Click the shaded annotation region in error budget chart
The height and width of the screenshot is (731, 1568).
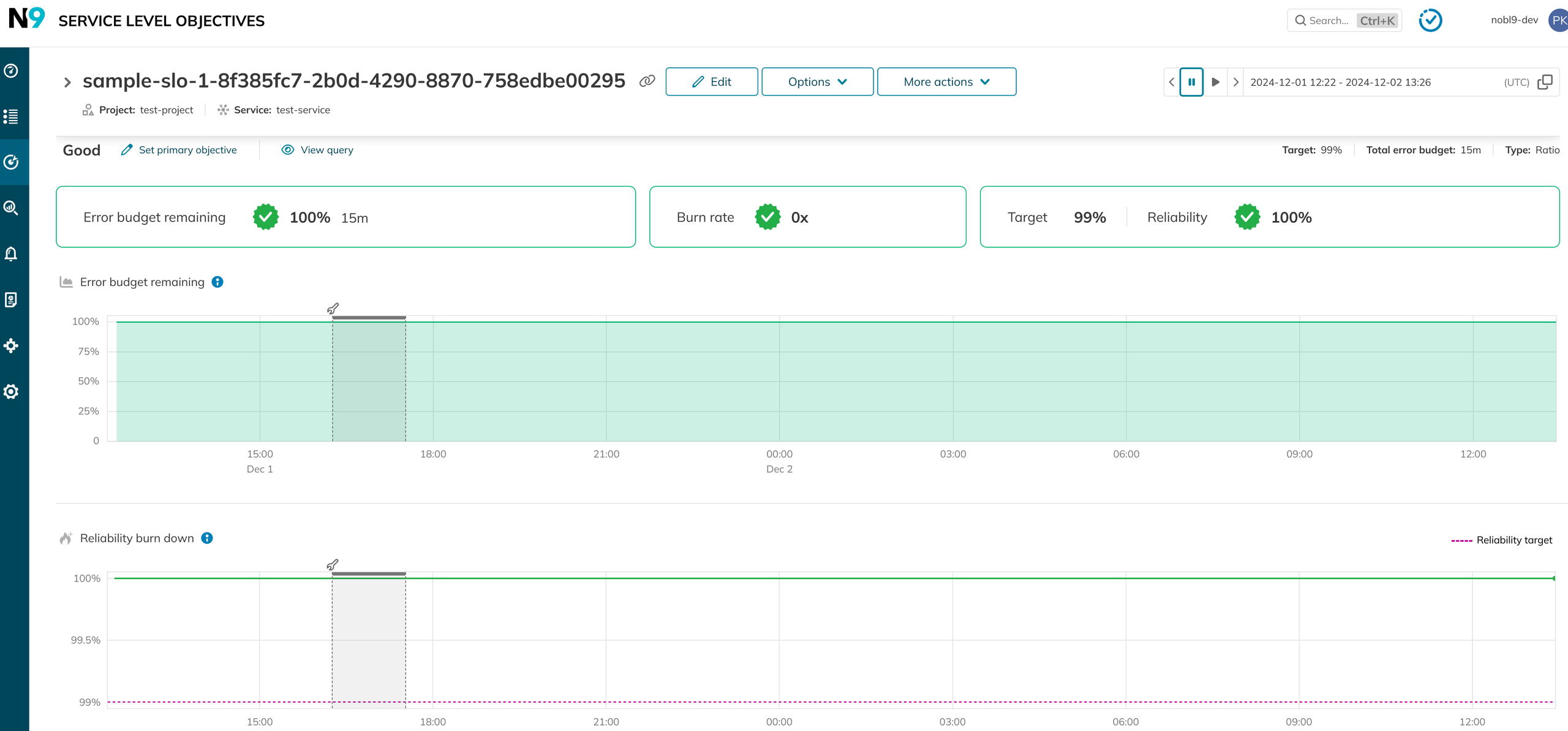click(x=369, y=380)
